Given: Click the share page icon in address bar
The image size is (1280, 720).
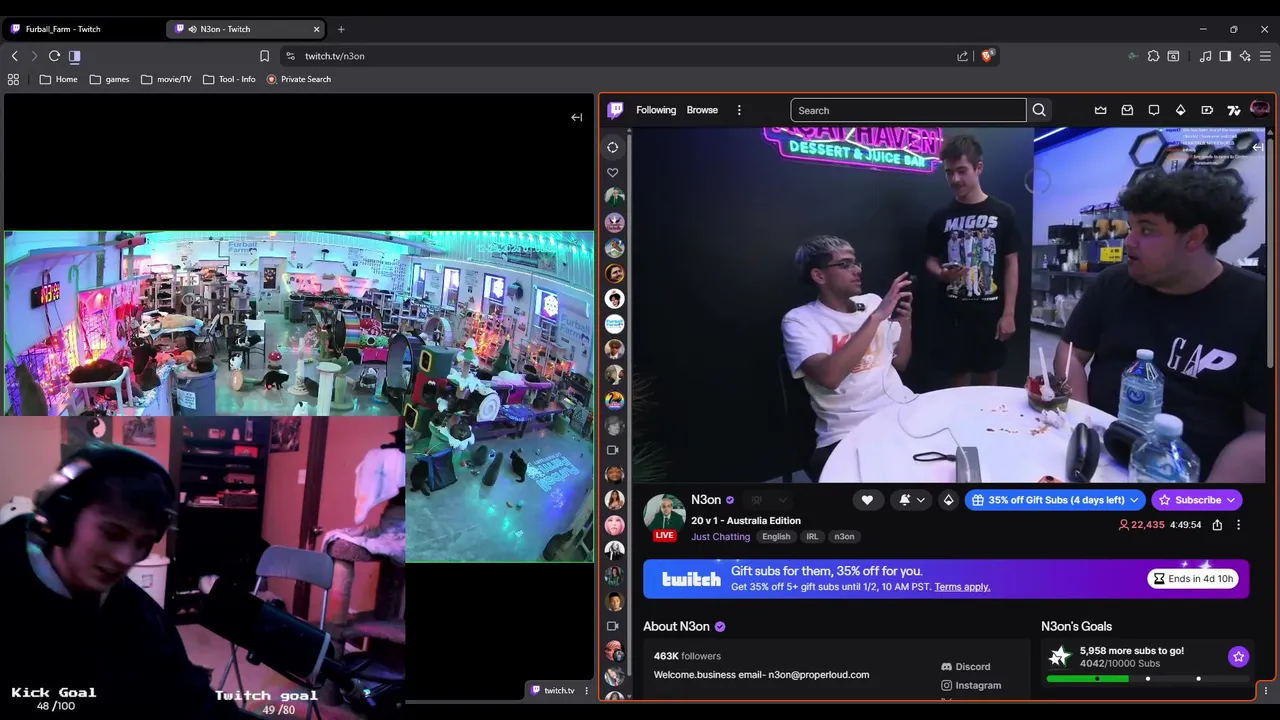Looking at the screenshot, I should pos(962,56).
